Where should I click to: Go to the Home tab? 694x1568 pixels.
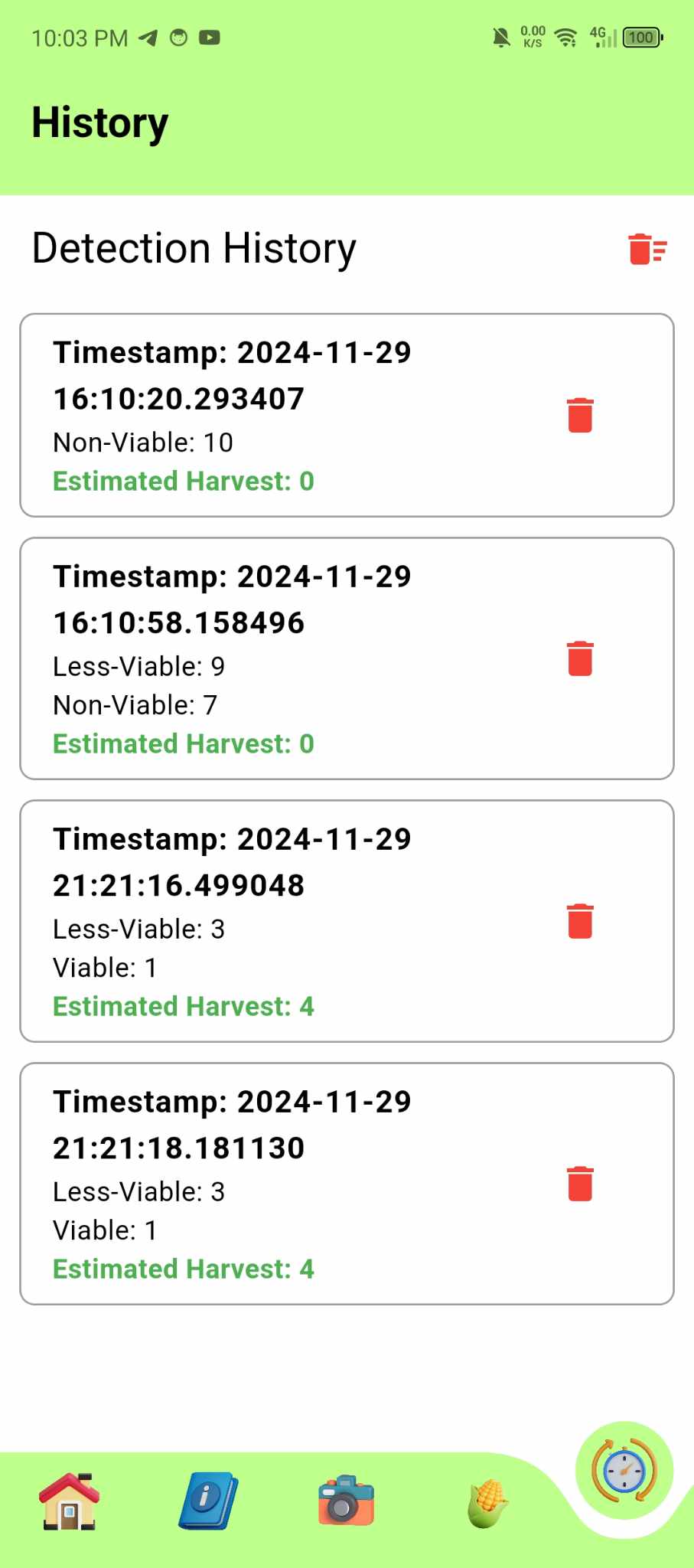(x=70, y=1501)
